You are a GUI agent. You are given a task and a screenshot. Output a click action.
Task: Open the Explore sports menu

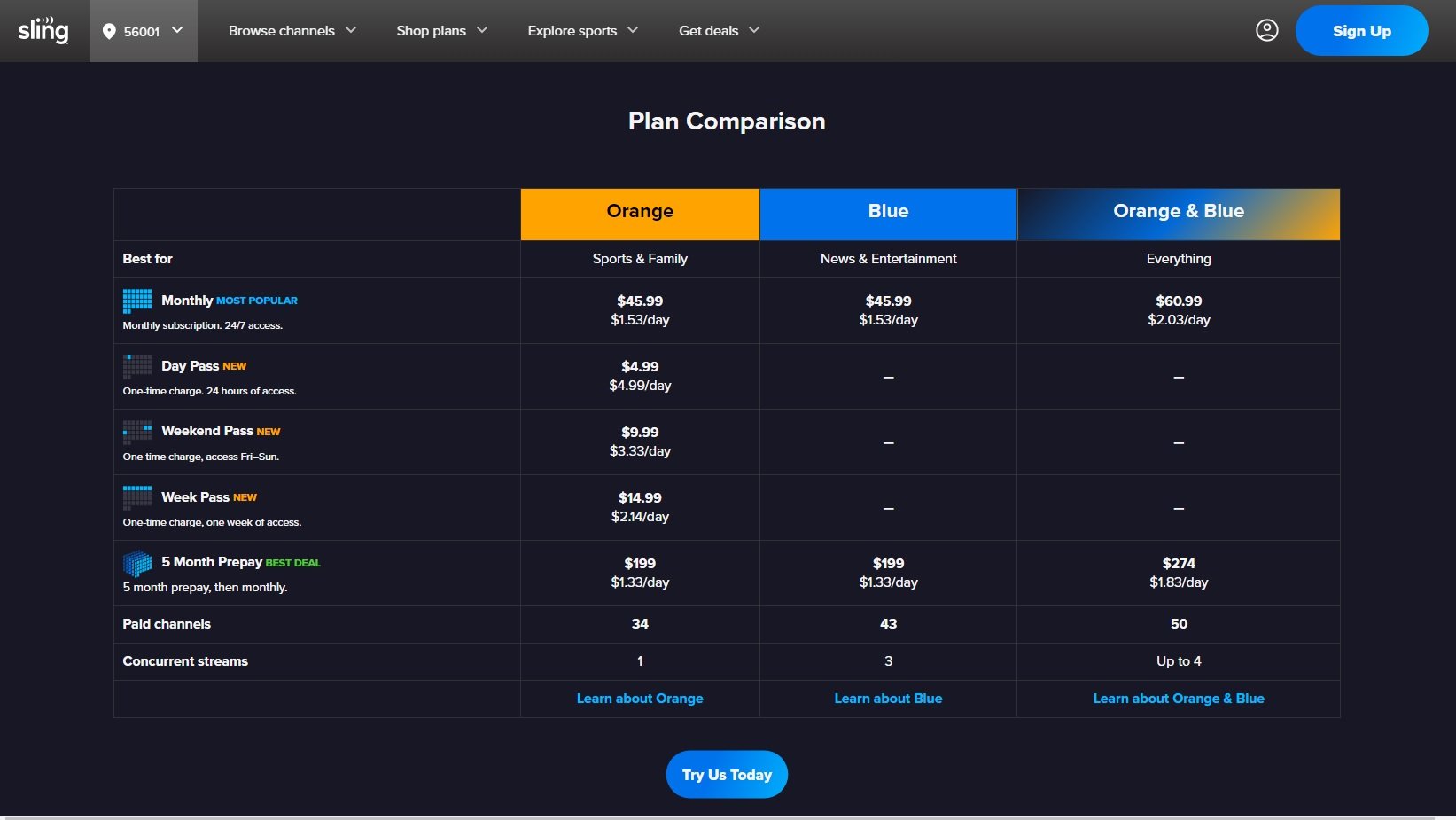click(583, 31)
